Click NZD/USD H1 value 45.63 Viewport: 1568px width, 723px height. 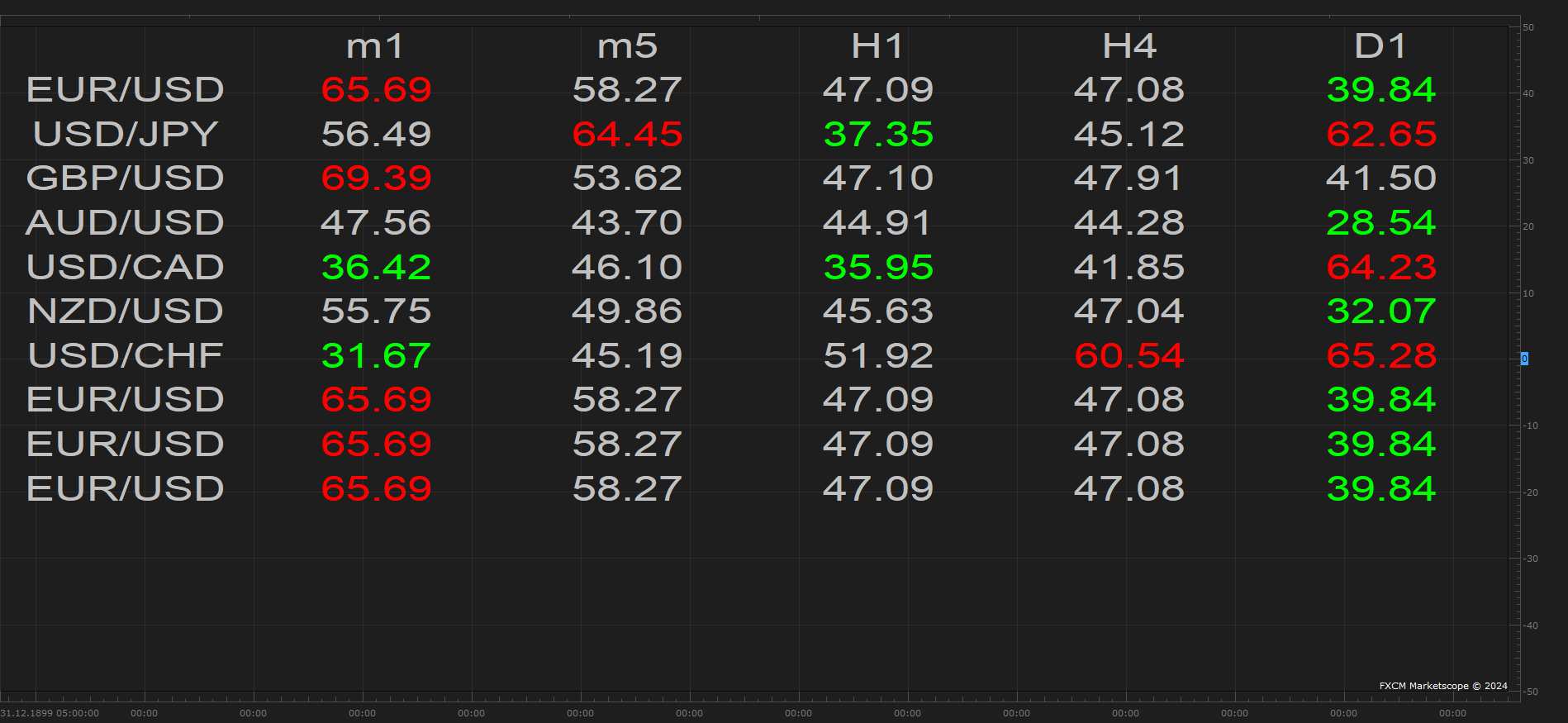[879, 312]
